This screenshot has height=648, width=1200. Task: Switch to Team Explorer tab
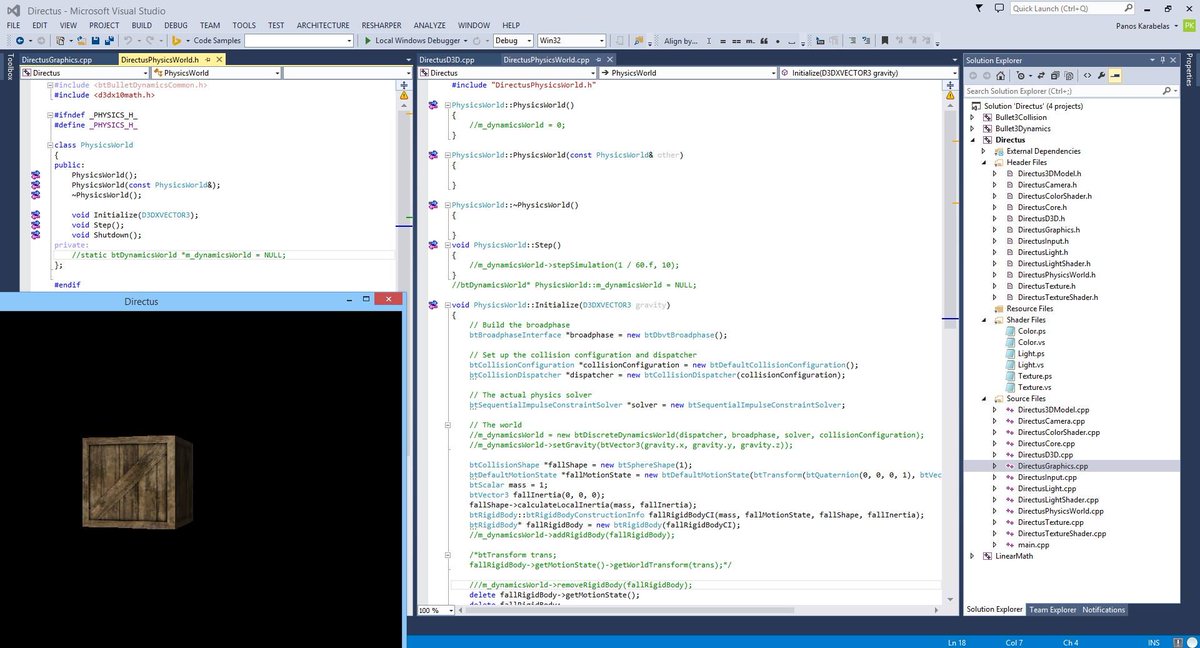coord(1053,609)
